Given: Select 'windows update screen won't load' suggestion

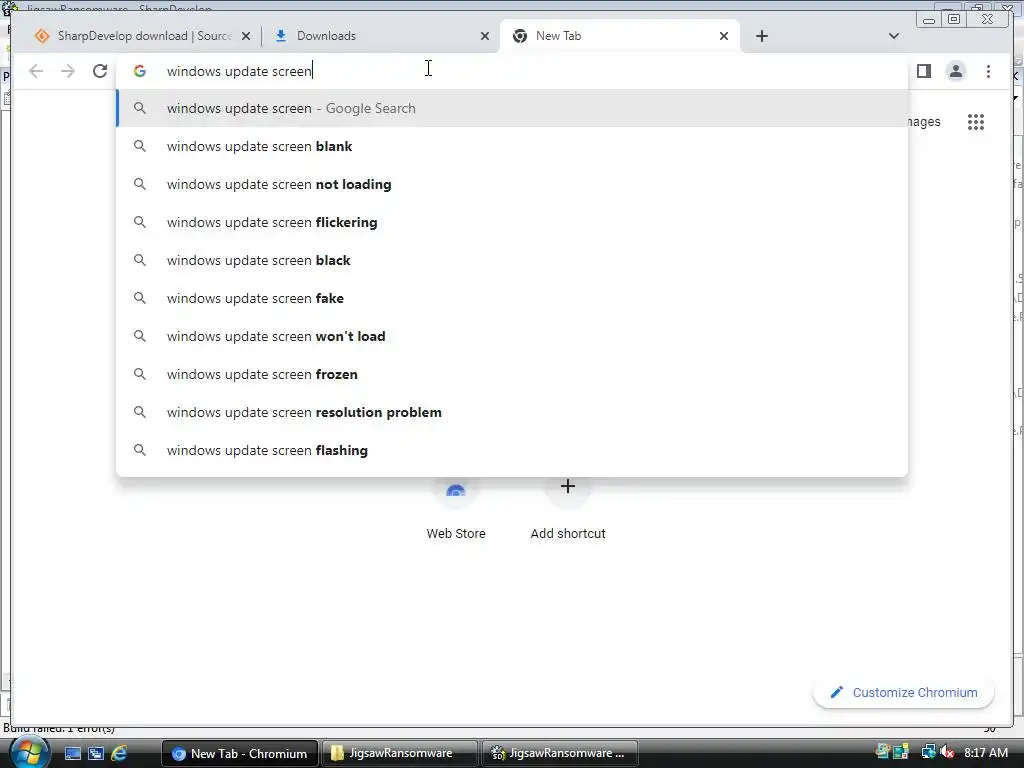Looking at the screenshot, I should pos(511,336).
